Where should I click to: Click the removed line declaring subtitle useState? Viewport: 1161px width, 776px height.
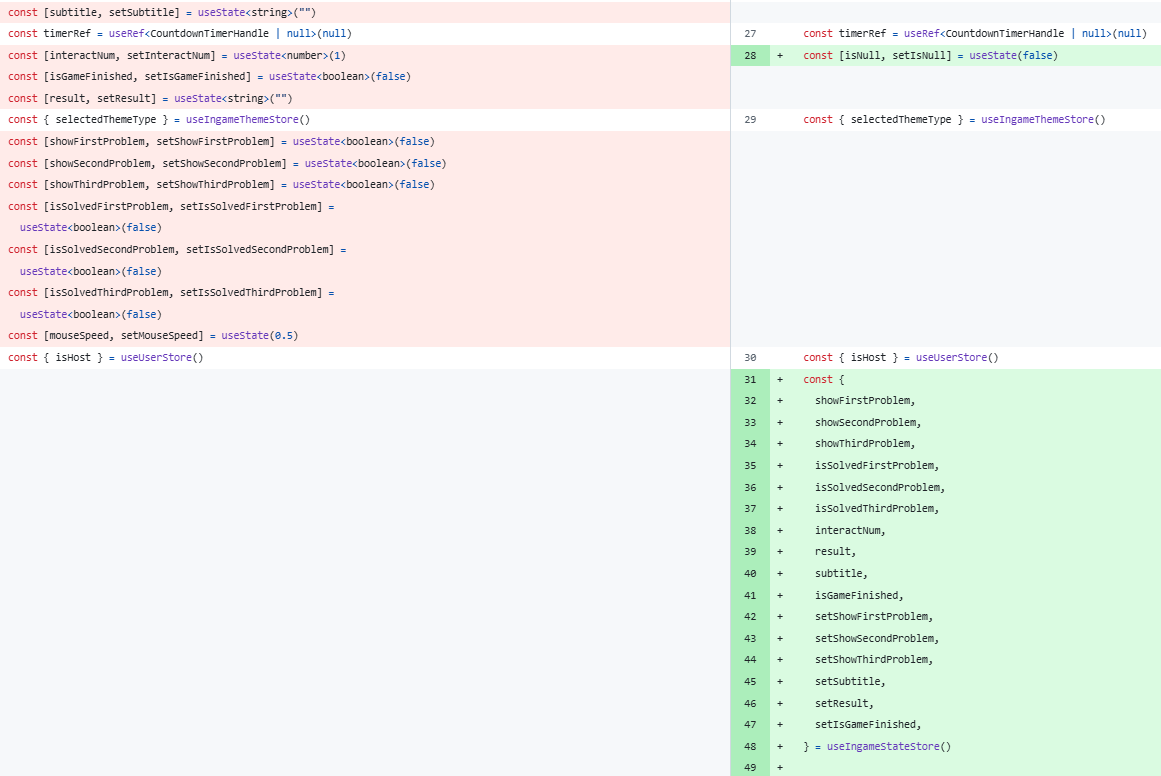[162, 13]
